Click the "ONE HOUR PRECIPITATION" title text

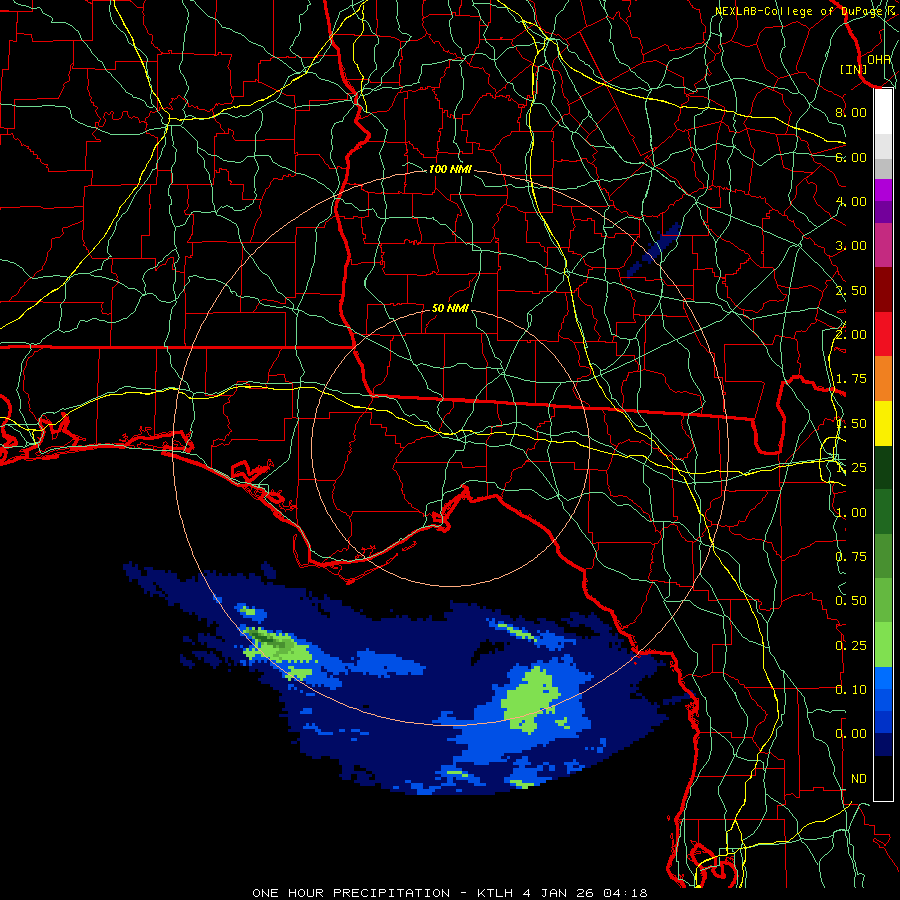pyautogui.click(x=351, y=893)
